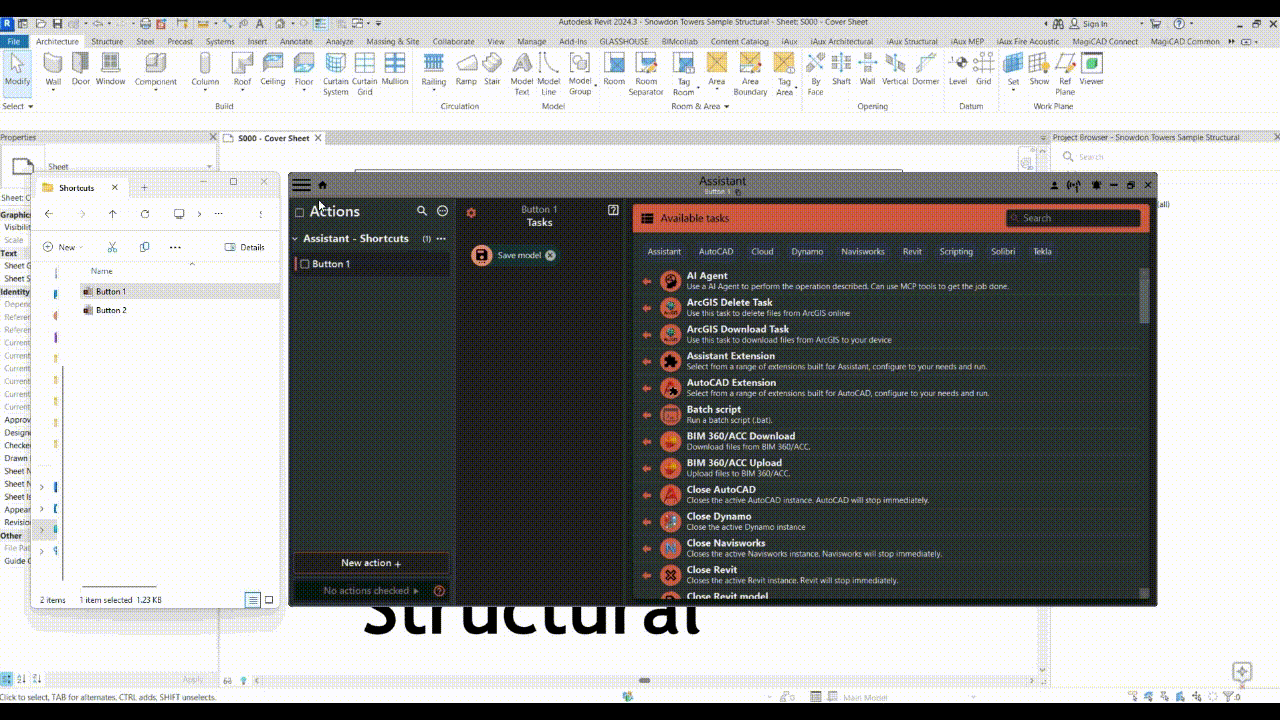The width and height of the screenshot is (1280, 720).
Task: Toggle the select-all checkbox beside Actions
Action: pyautogui.click(x=299, y=212)
